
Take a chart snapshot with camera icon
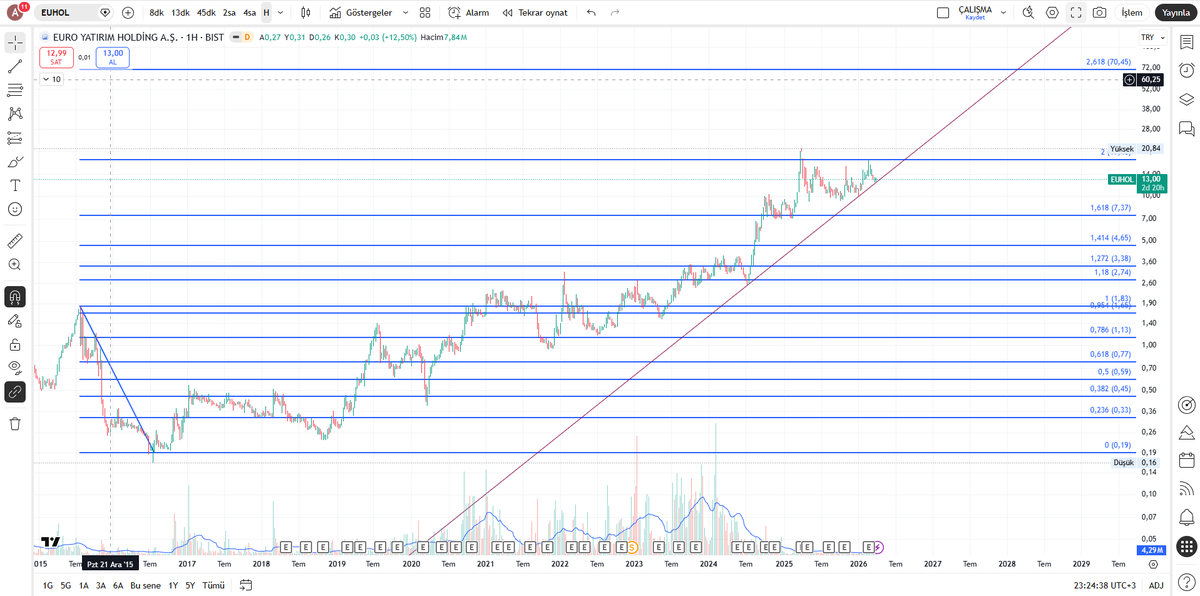(x=1100, y=13)
